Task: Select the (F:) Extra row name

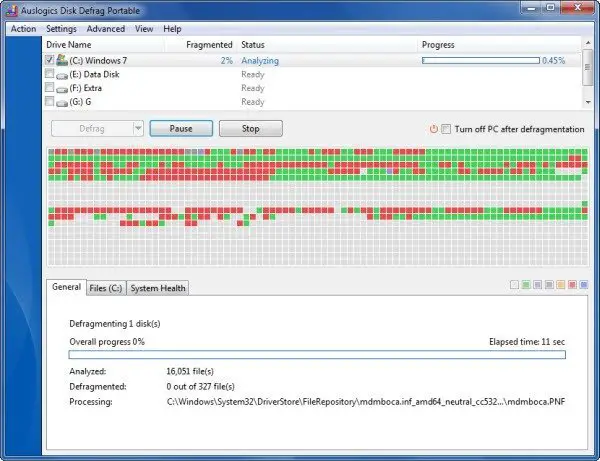Action: tap(86, 88)
